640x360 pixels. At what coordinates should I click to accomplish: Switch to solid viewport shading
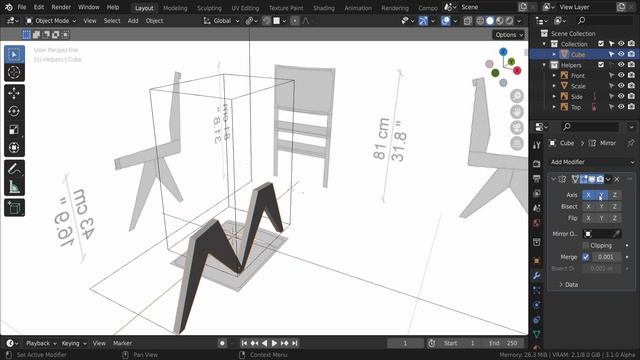pyautogui.click(x=490, y=20)
